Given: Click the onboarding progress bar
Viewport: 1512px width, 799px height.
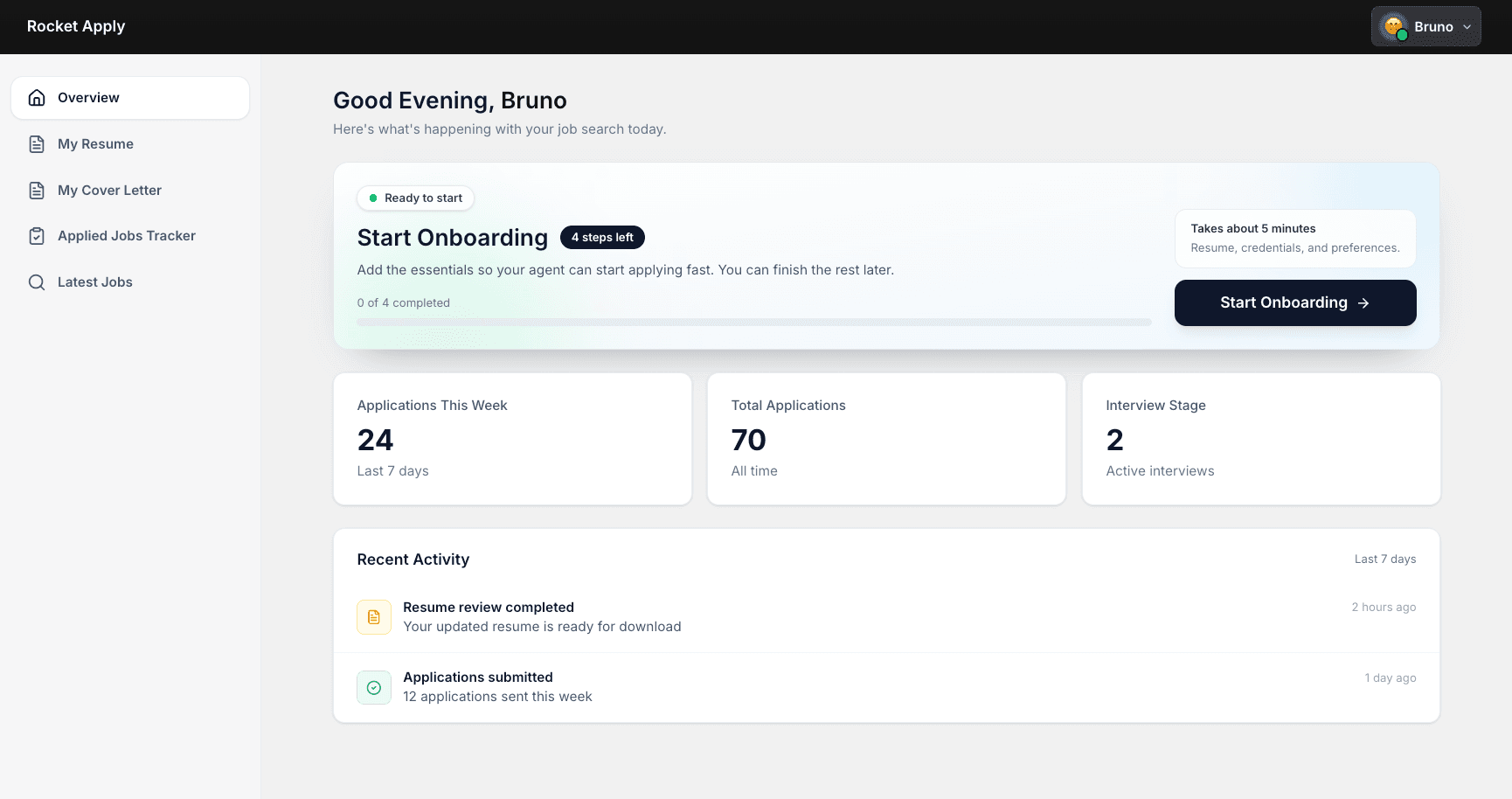Looking at the screenshot, I should tap(754, 322).
